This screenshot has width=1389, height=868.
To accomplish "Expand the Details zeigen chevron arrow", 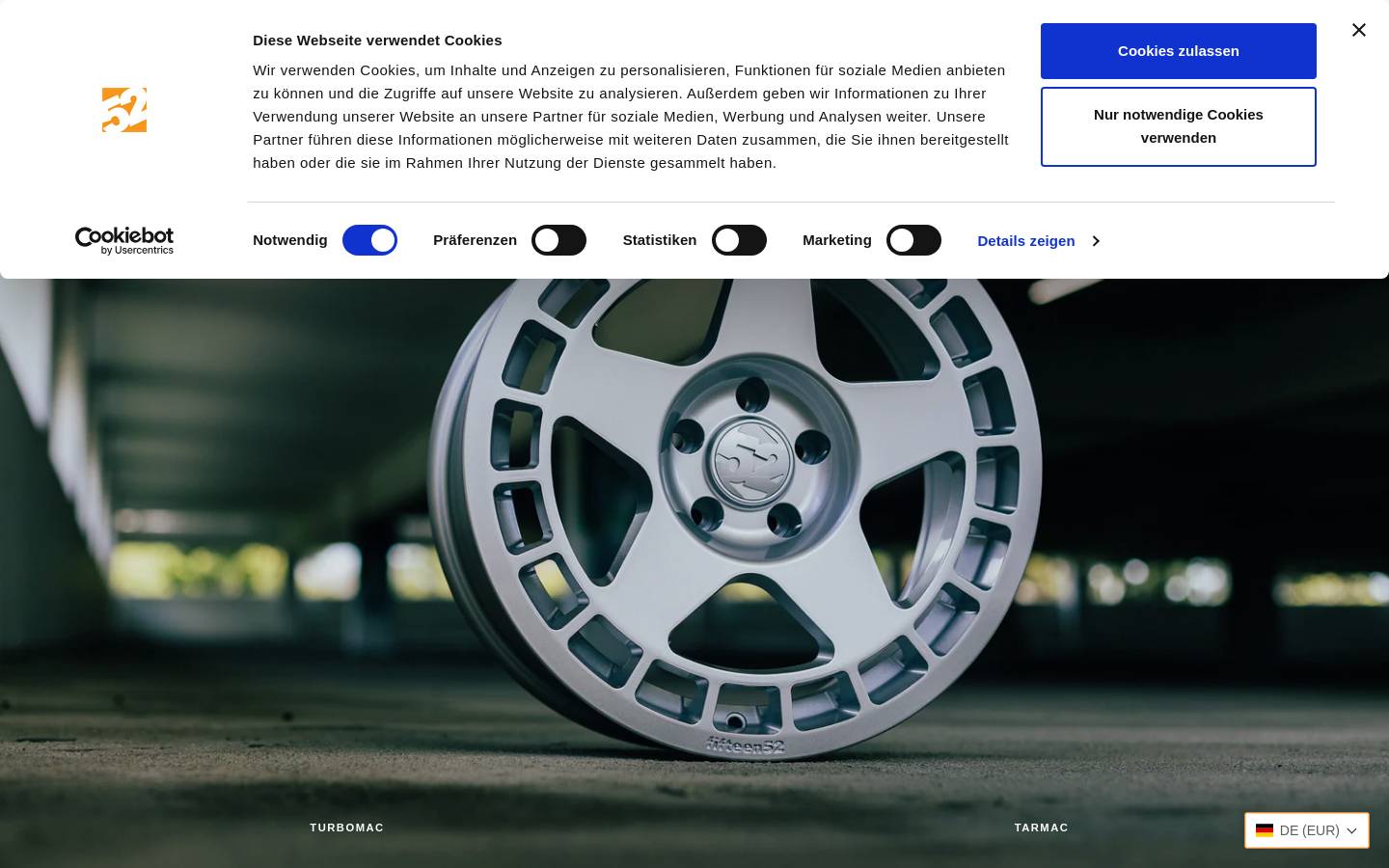I will coord(1096,241).
